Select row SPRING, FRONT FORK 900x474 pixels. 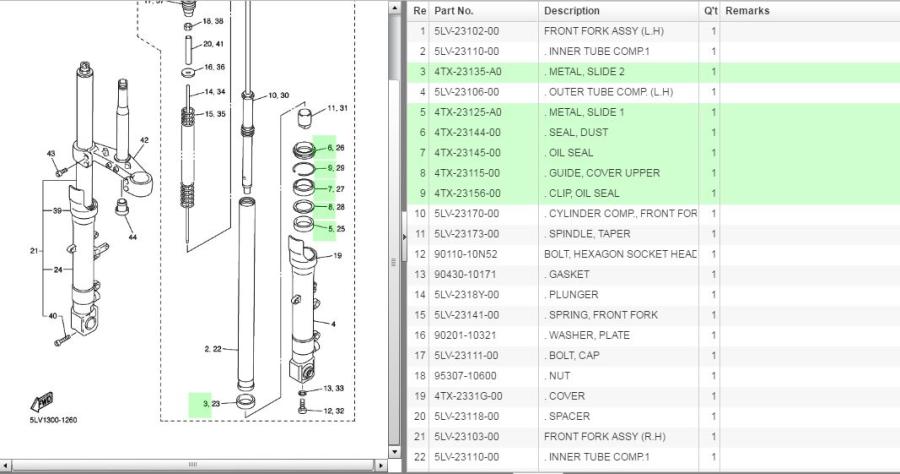(654, 315)
